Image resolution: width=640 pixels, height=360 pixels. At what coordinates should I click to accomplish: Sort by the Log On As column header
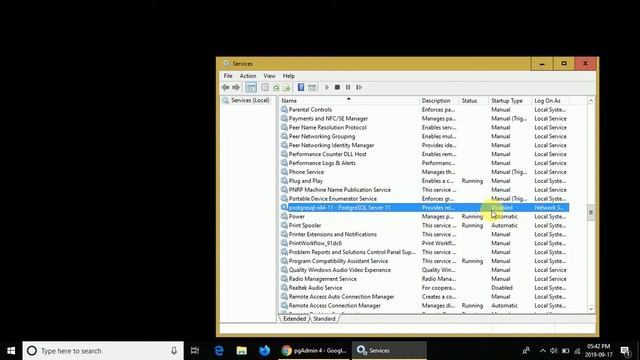coord(550,100)
